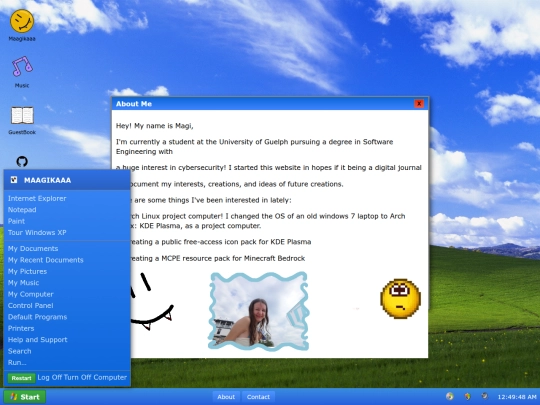540x405 pixels.
Task: Click the text mentioning University of Guelph
Action: [x=255, y=147]
